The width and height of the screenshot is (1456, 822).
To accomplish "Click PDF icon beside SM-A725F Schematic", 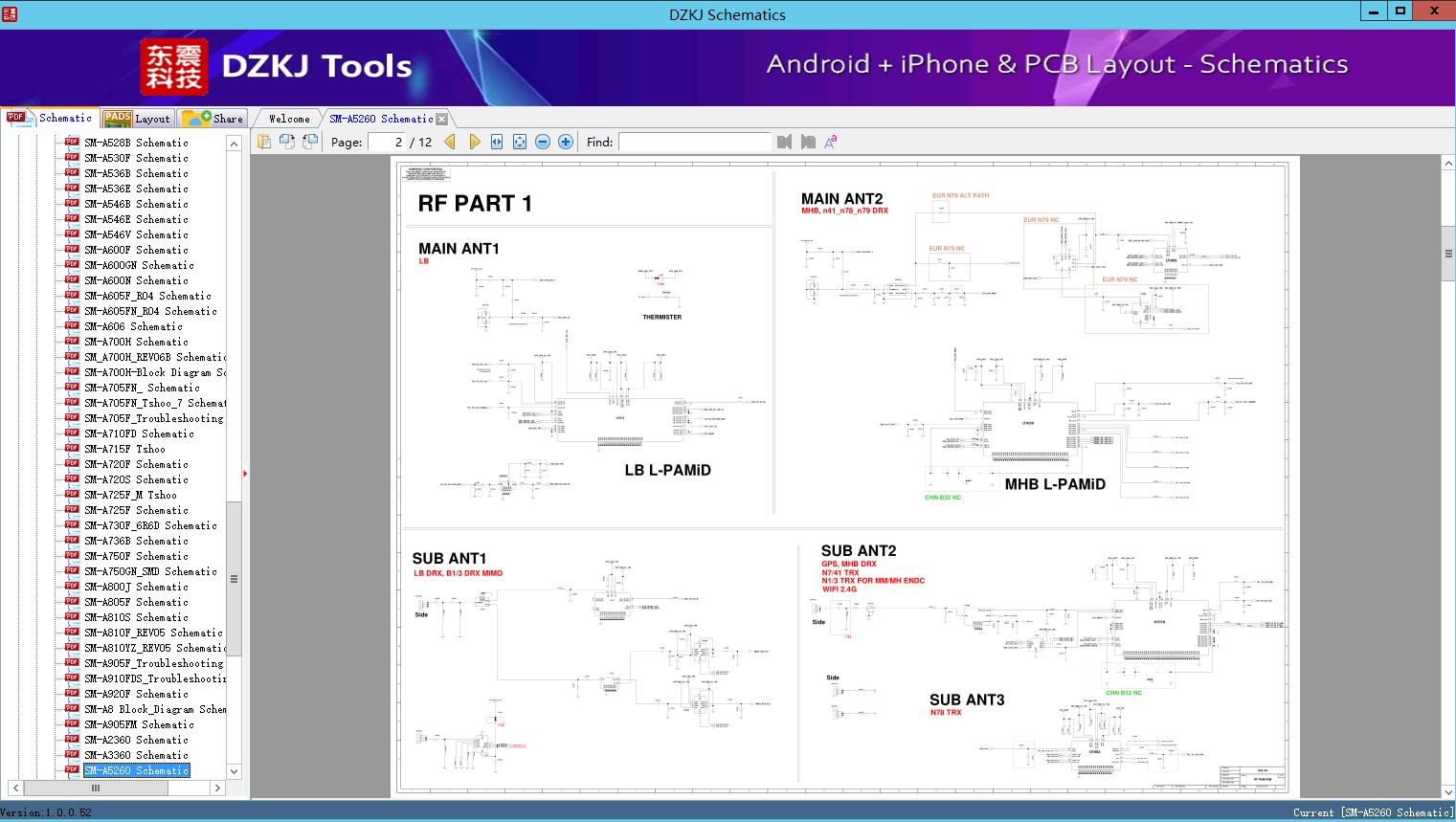I will point(72,509).
